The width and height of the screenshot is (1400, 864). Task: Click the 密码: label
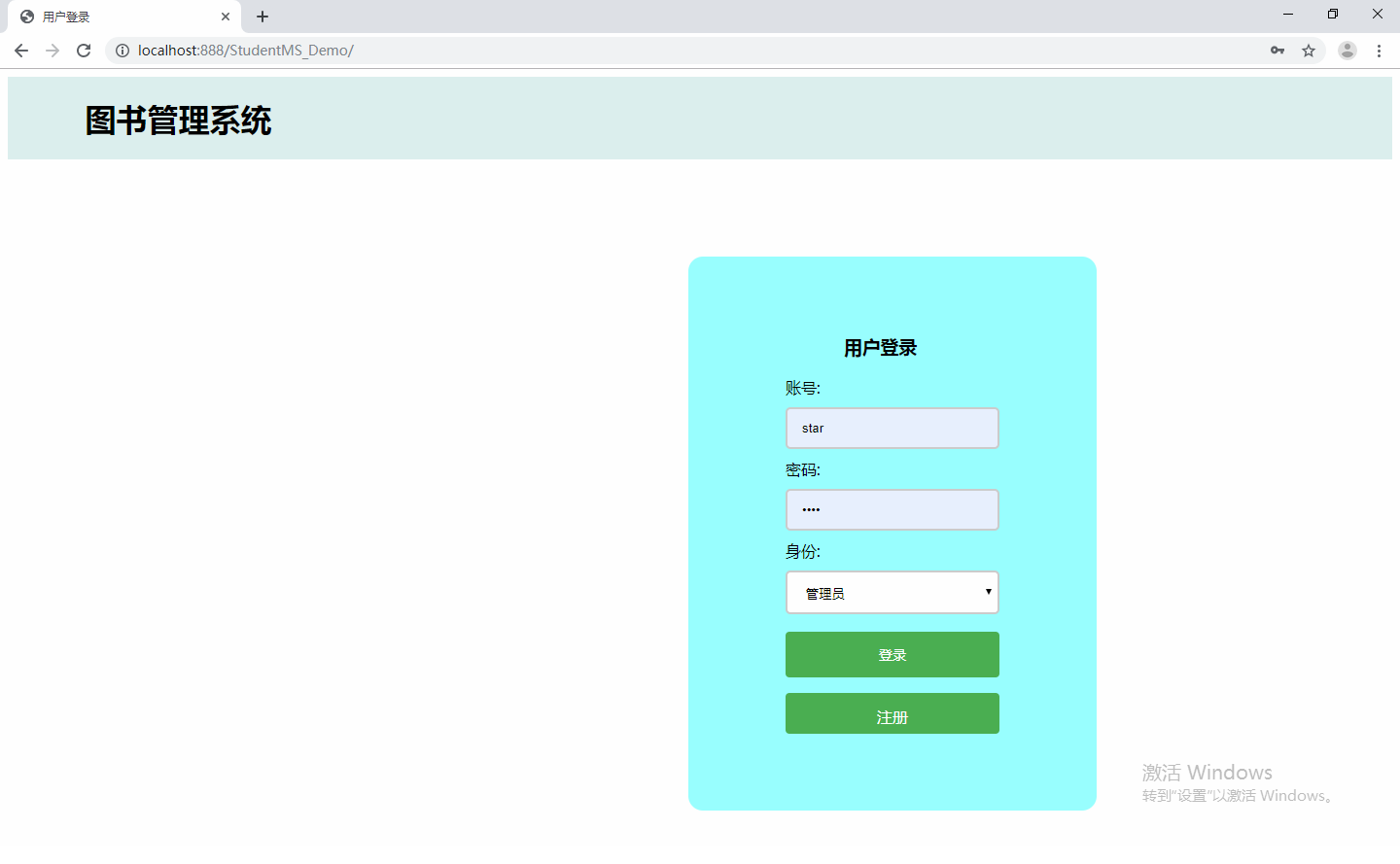[x=803, y=470]
